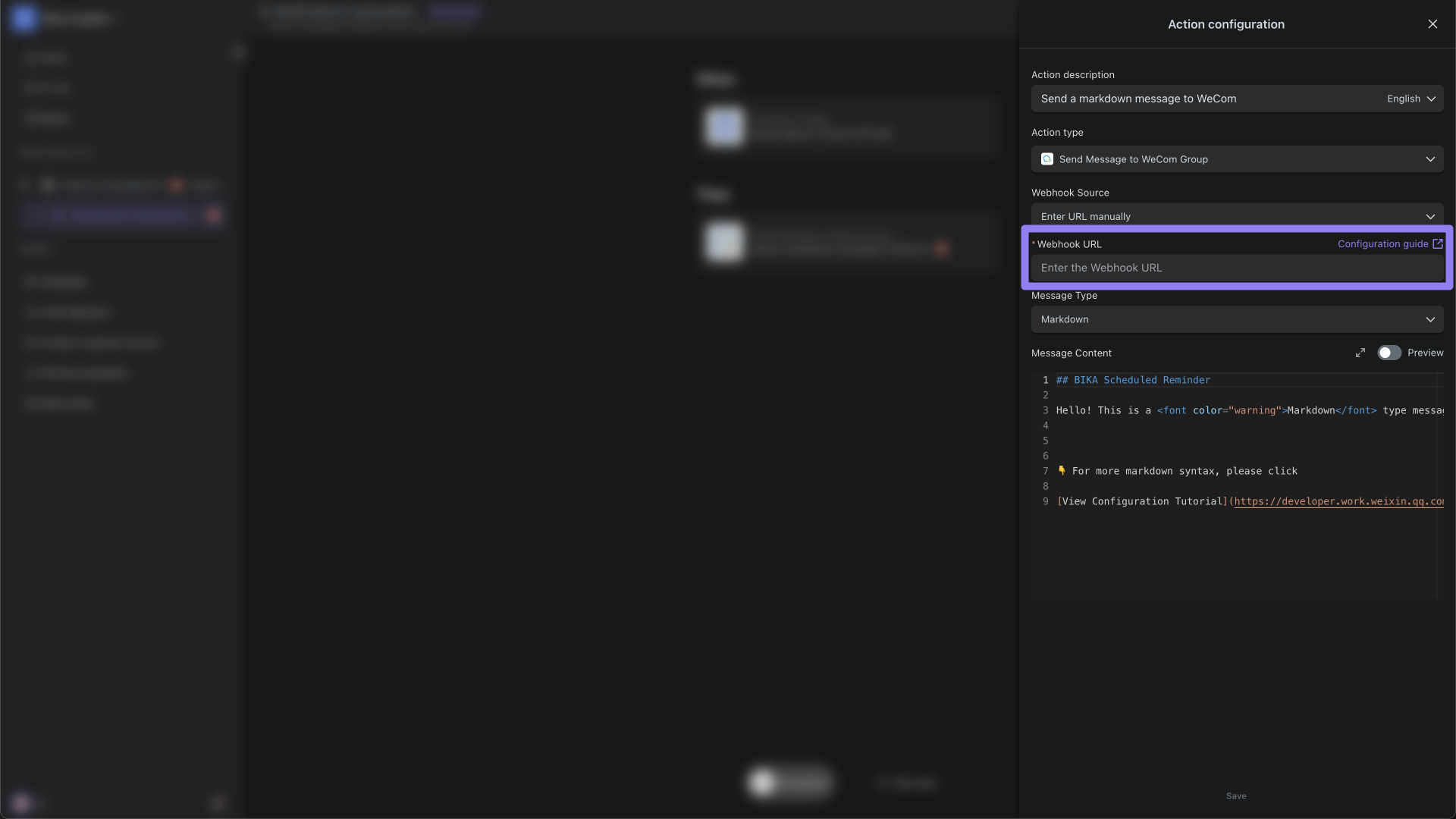Click the Webhook URL input field
This screenshot has width=1456, height=819.
pos(1237,267)
